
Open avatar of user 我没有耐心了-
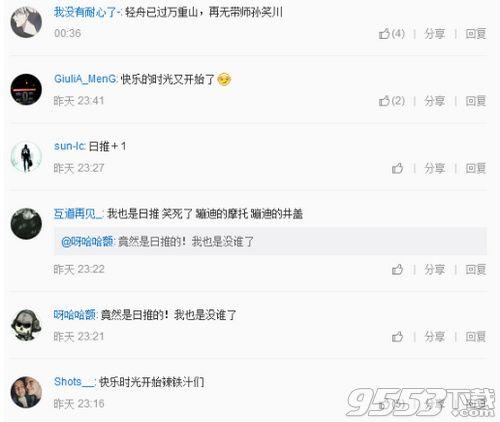(x=26, y=22)
